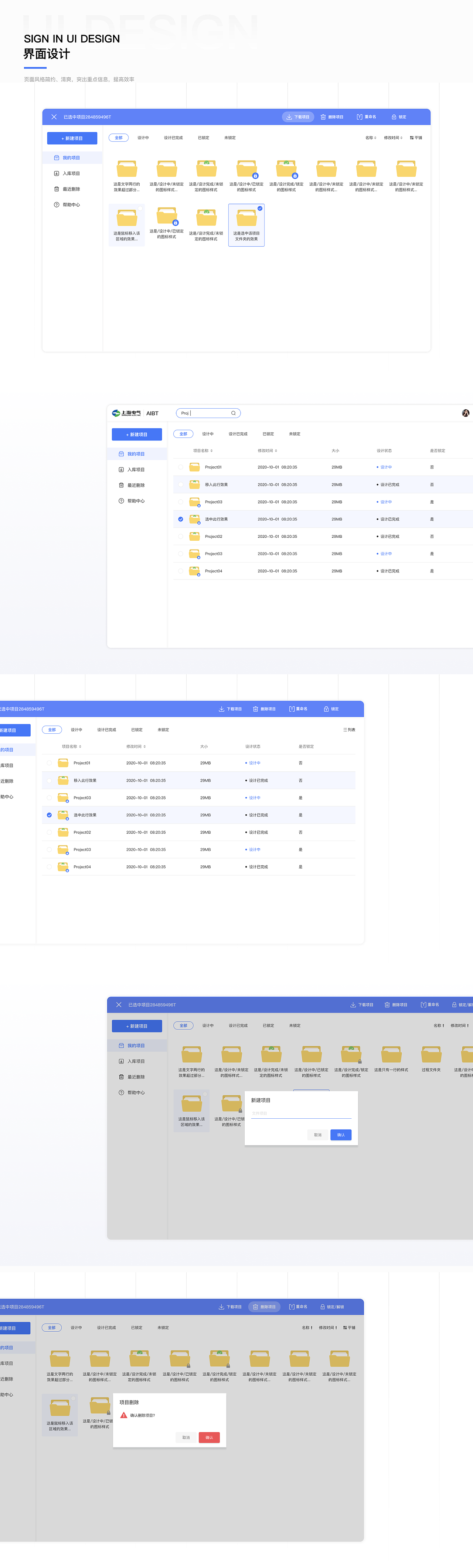Focus the name field in the 新建项目 dialog

pyautogui.click(x=302, y=1113)
